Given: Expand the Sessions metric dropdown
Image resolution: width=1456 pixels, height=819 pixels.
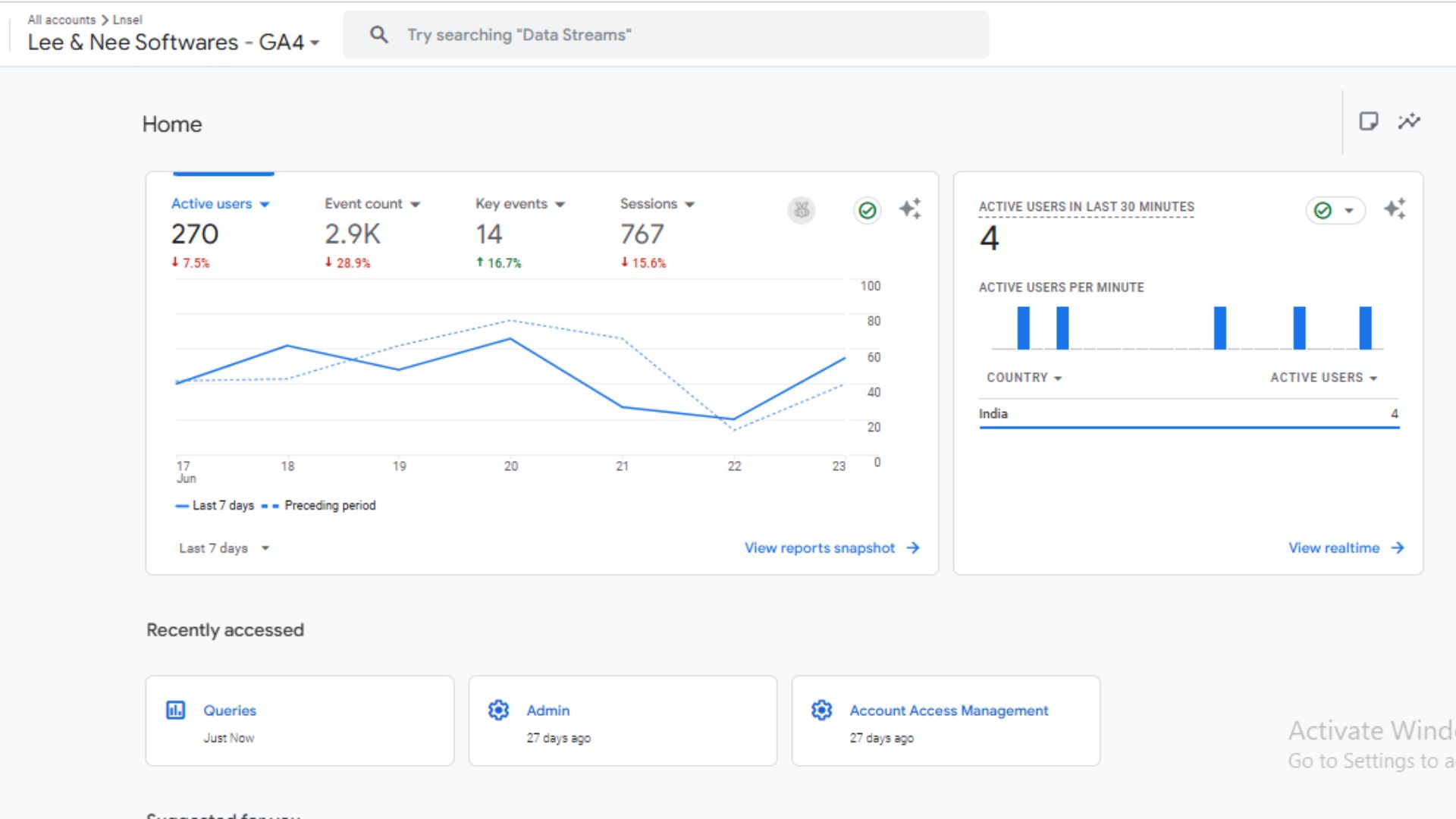Looking at the screenshot, I should point(689,204).
